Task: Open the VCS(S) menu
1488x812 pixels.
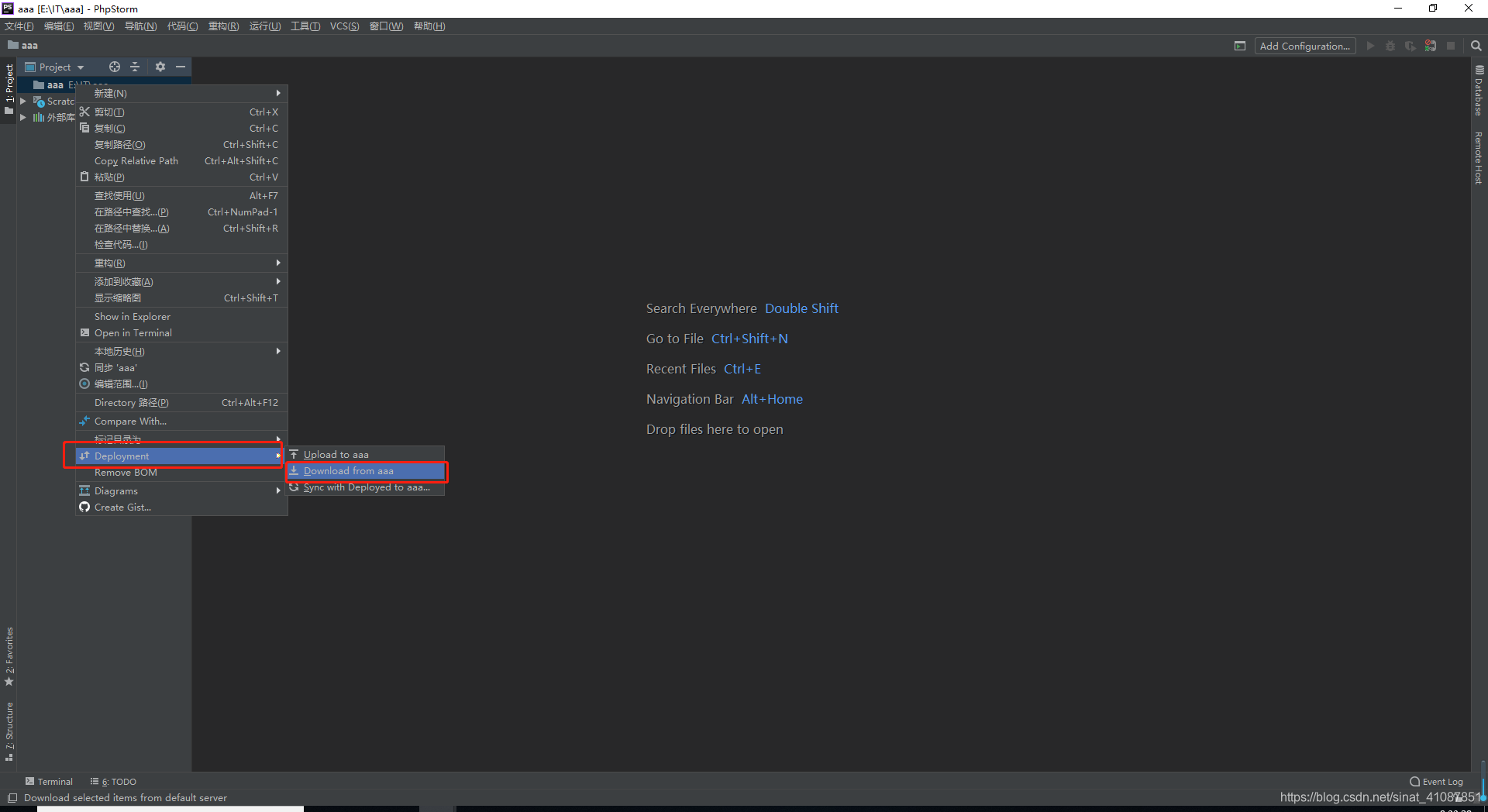Action: click(344, 26)
